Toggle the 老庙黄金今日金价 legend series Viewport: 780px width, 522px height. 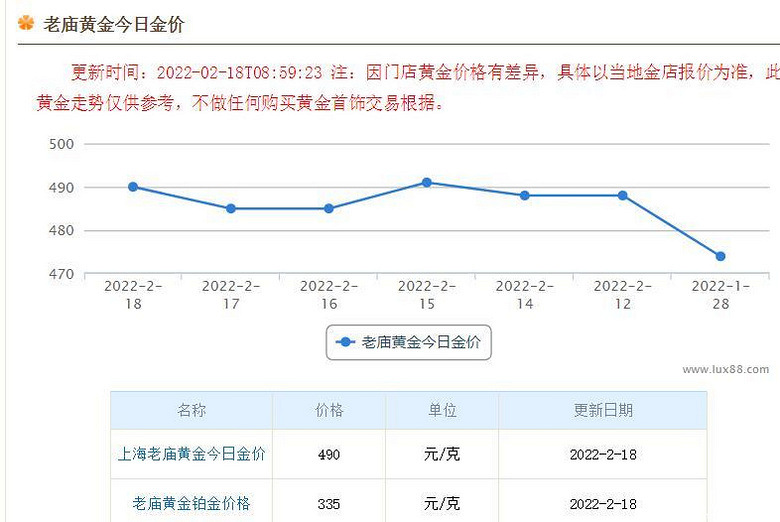[x=408, y=342]
